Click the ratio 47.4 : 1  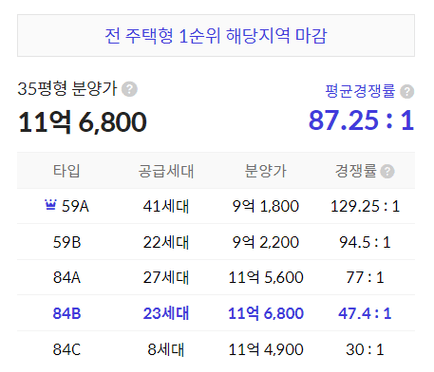365,314
